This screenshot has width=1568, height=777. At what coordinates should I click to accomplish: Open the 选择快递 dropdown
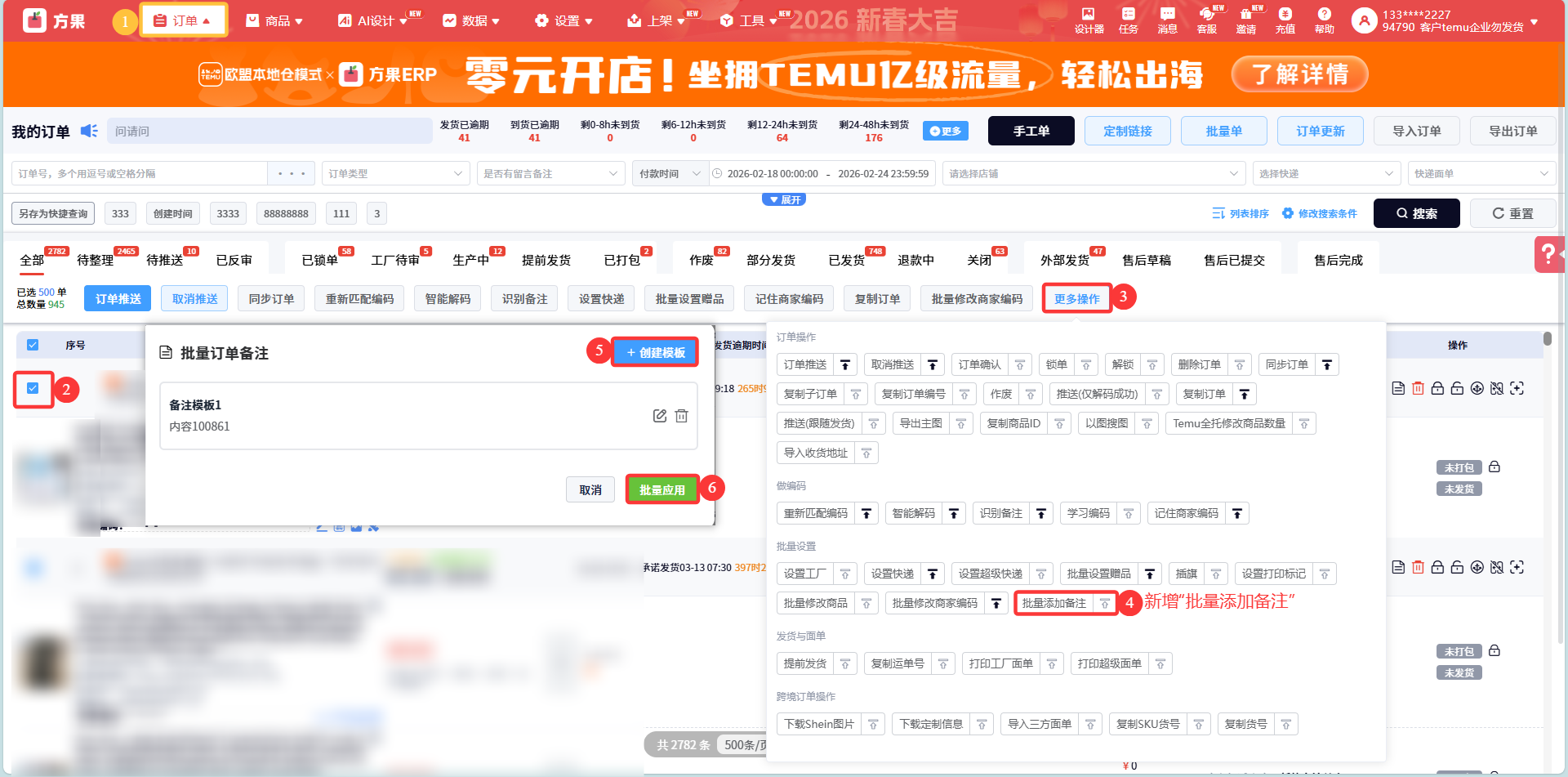[1326, 173]
